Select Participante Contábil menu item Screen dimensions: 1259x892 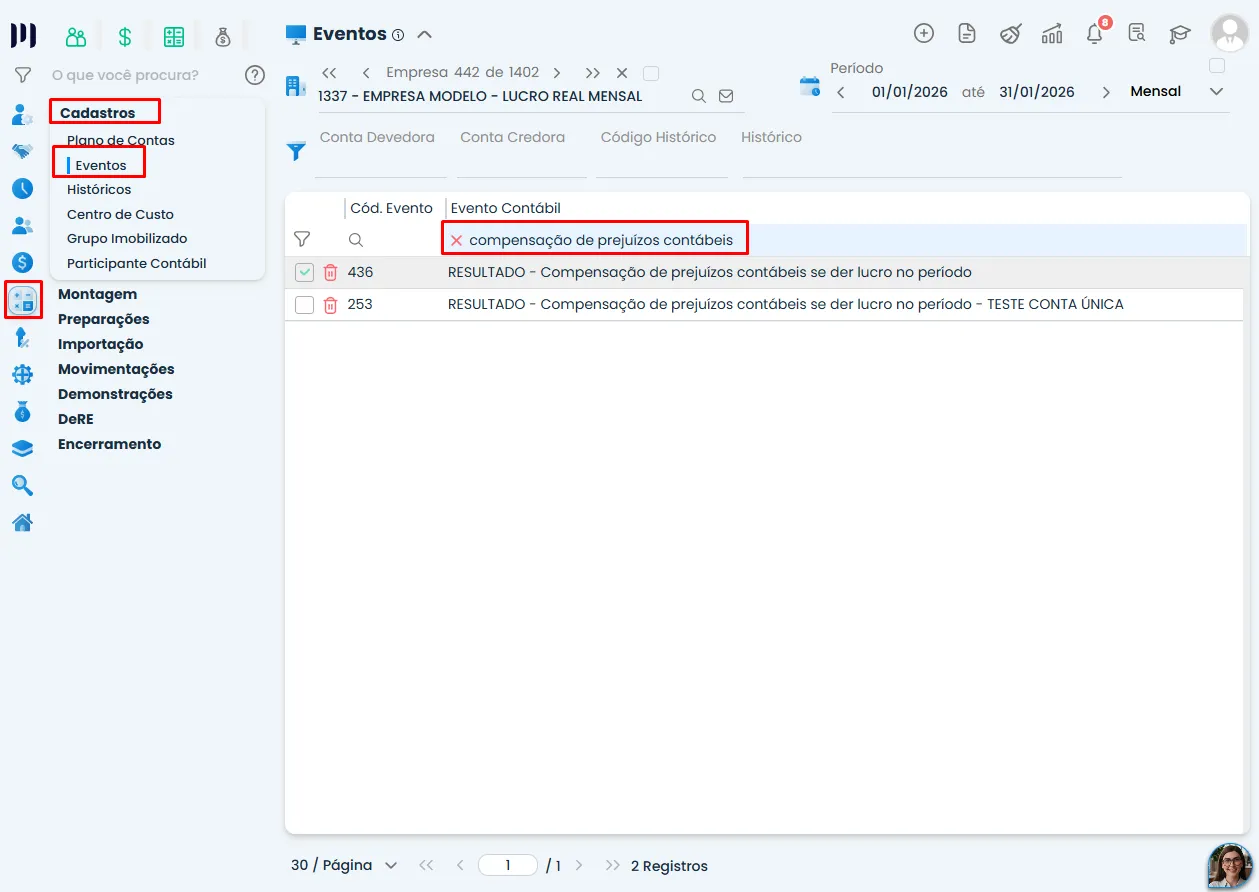click(136, 263)
